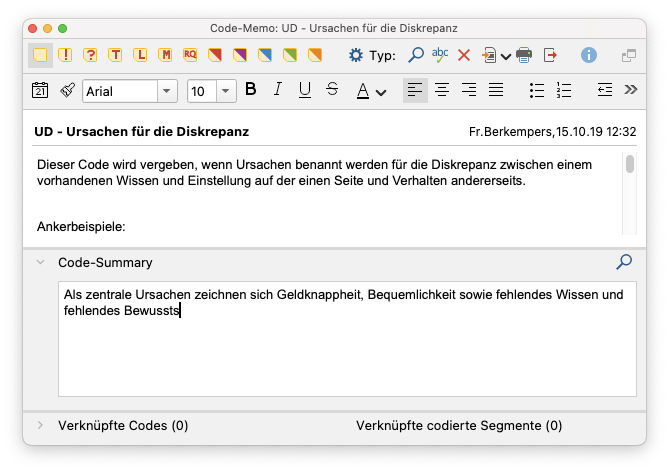
Task: Pick the RQ memo type icon
Action: point(190,55)
